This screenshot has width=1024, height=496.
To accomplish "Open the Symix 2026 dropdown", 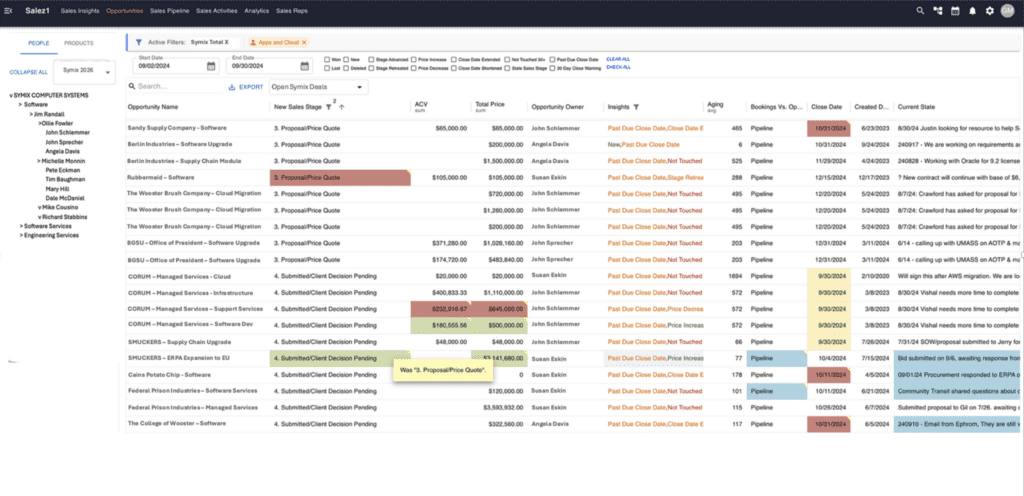I will (x=84, y=72).
